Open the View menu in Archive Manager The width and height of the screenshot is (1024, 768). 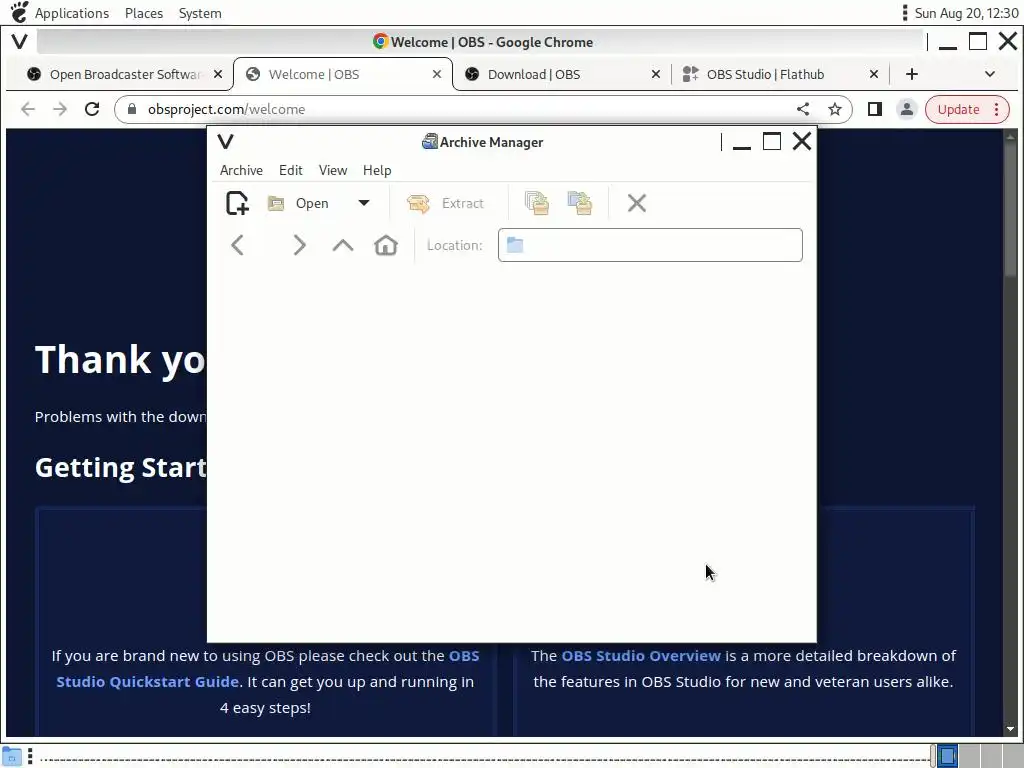click(x=333, y=170)
